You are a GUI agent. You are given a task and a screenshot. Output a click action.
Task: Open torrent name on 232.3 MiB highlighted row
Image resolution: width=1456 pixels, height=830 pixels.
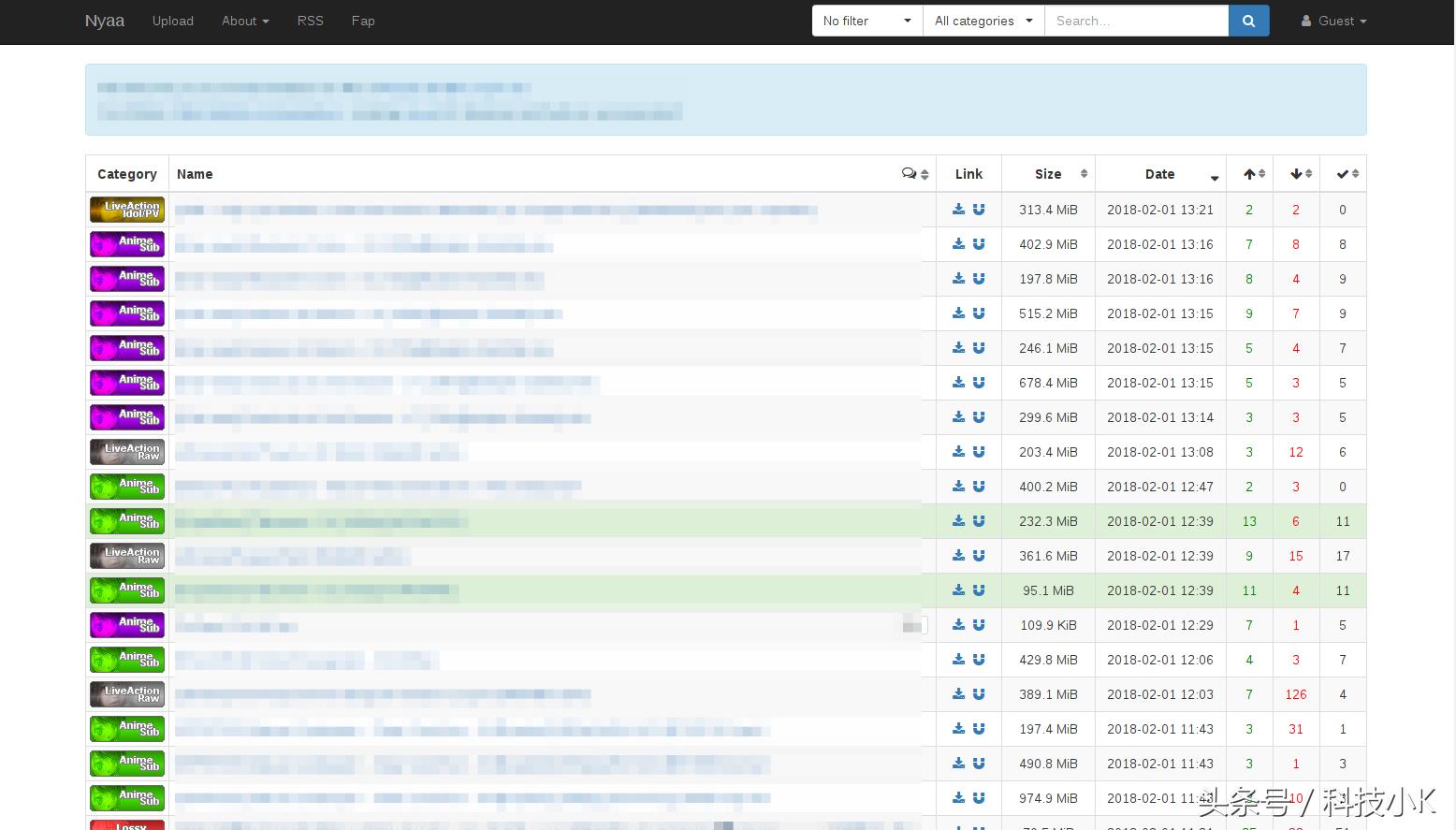pyautogui.click(x=321, y=522)
